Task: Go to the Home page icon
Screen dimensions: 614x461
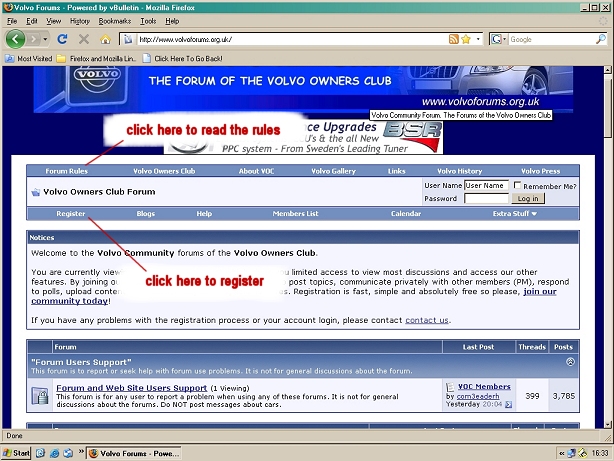Action: click(105, 39)
